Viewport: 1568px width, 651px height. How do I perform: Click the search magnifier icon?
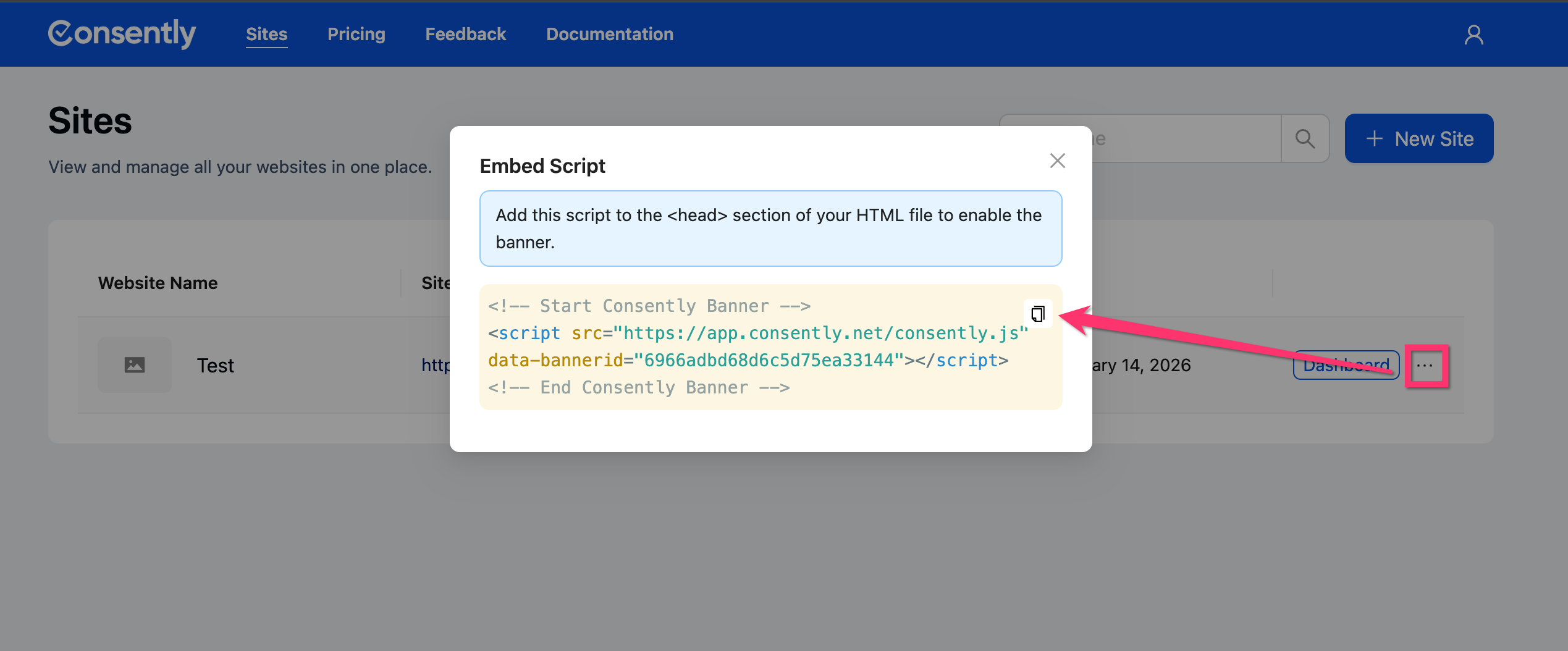[x=1305, y=138]
